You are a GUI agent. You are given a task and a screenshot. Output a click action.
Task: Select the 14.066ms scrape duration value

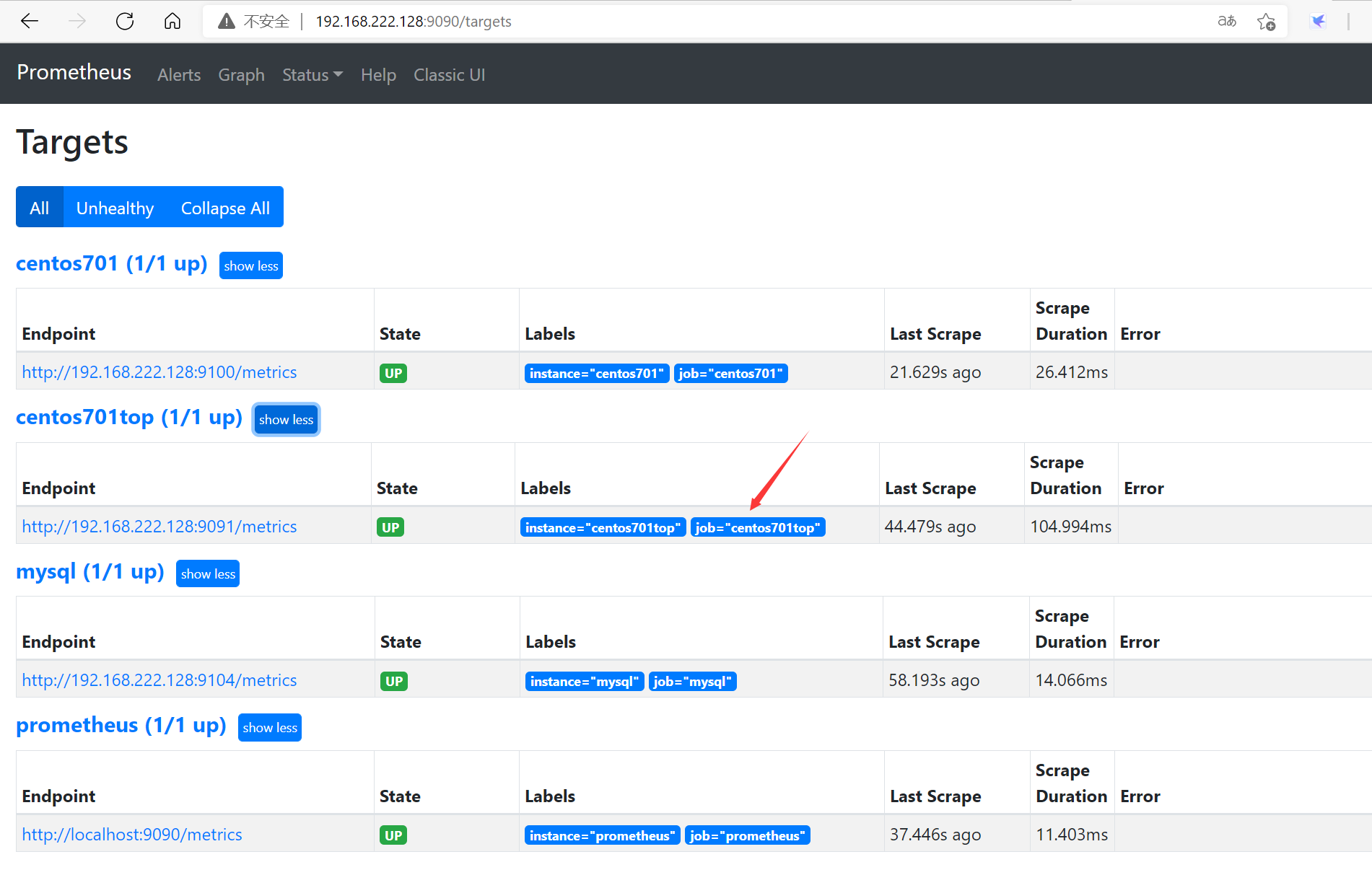click(1071, 680)
